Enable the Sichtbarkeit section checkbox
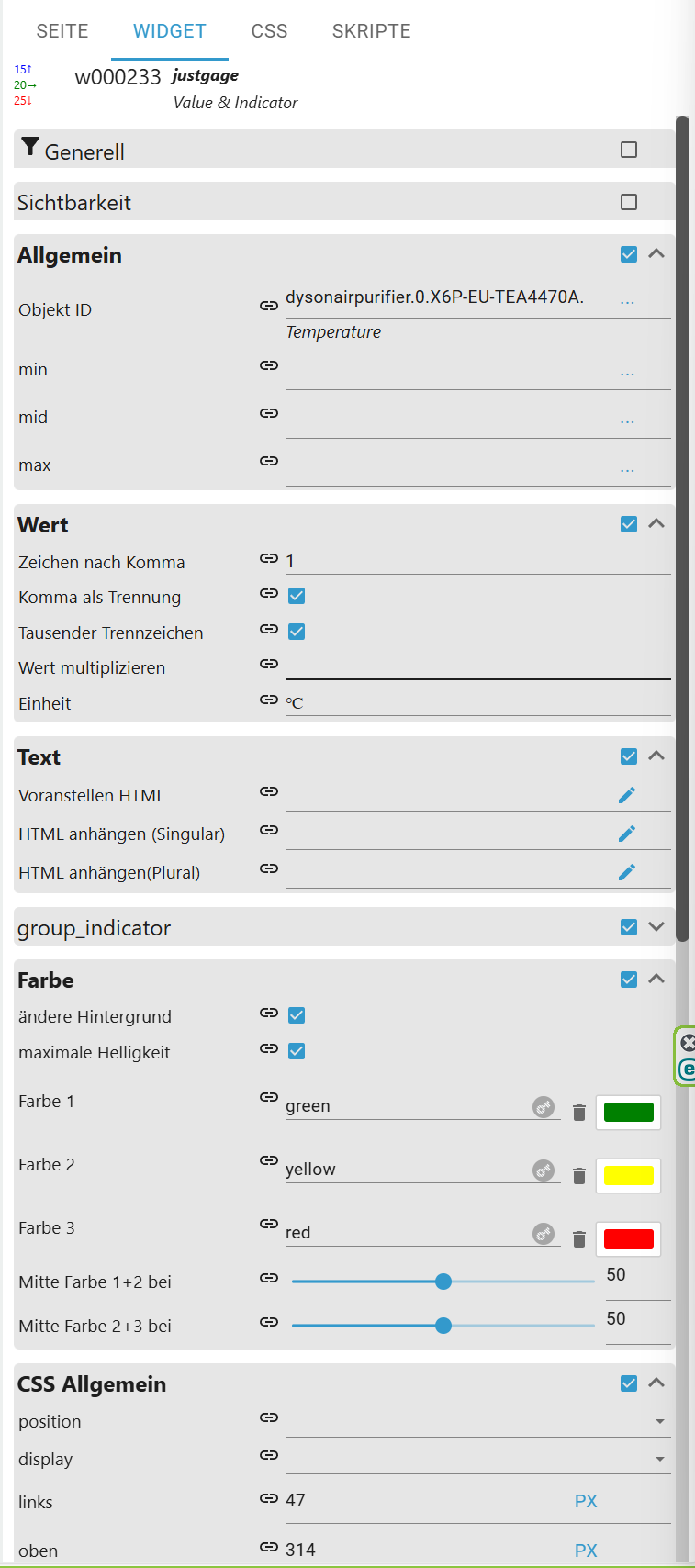 point(629,202)
